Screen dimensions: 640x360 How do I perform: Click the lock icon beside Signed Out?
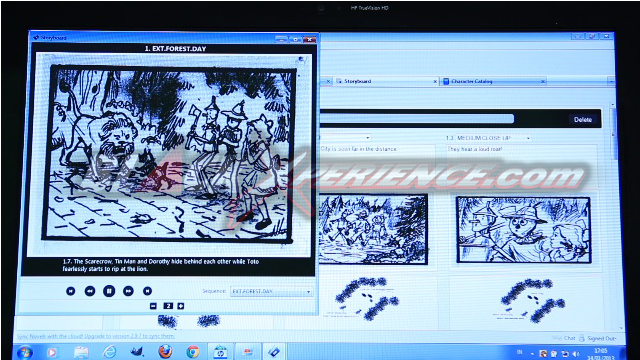(582, 338)
